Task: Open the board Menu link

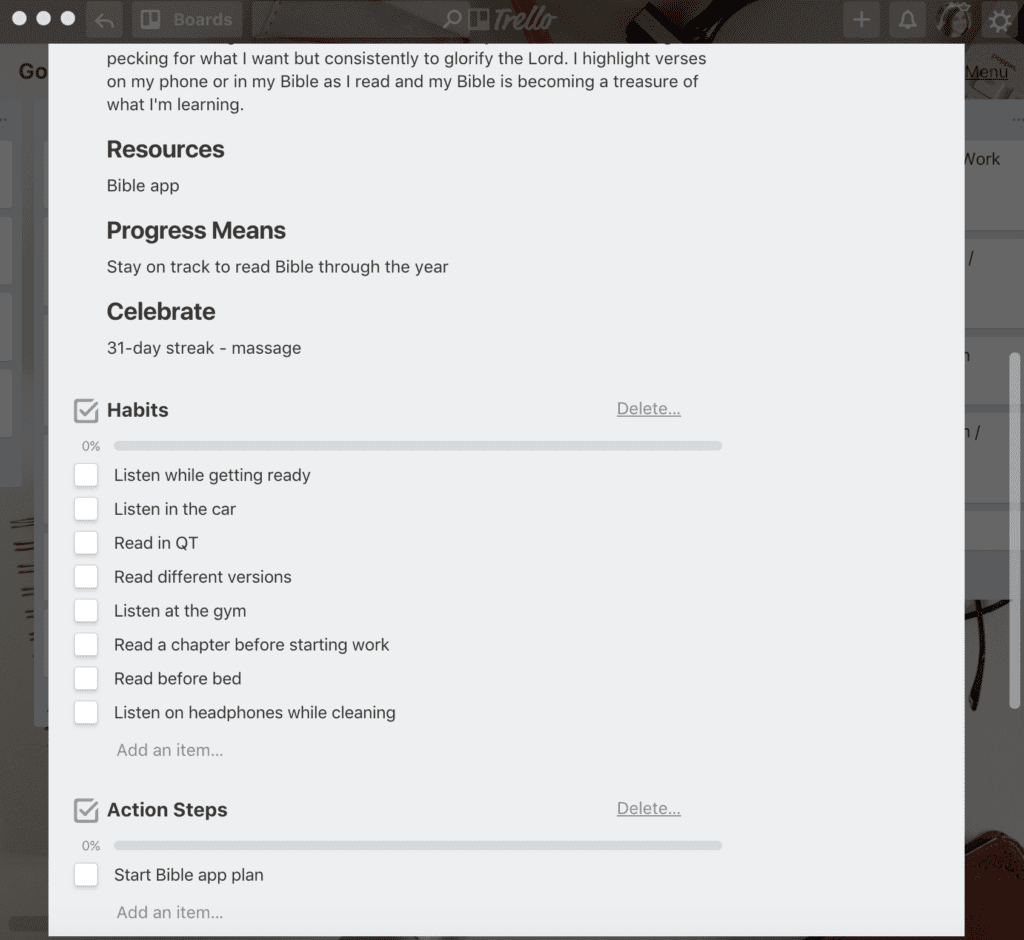Action: point(986,73)
